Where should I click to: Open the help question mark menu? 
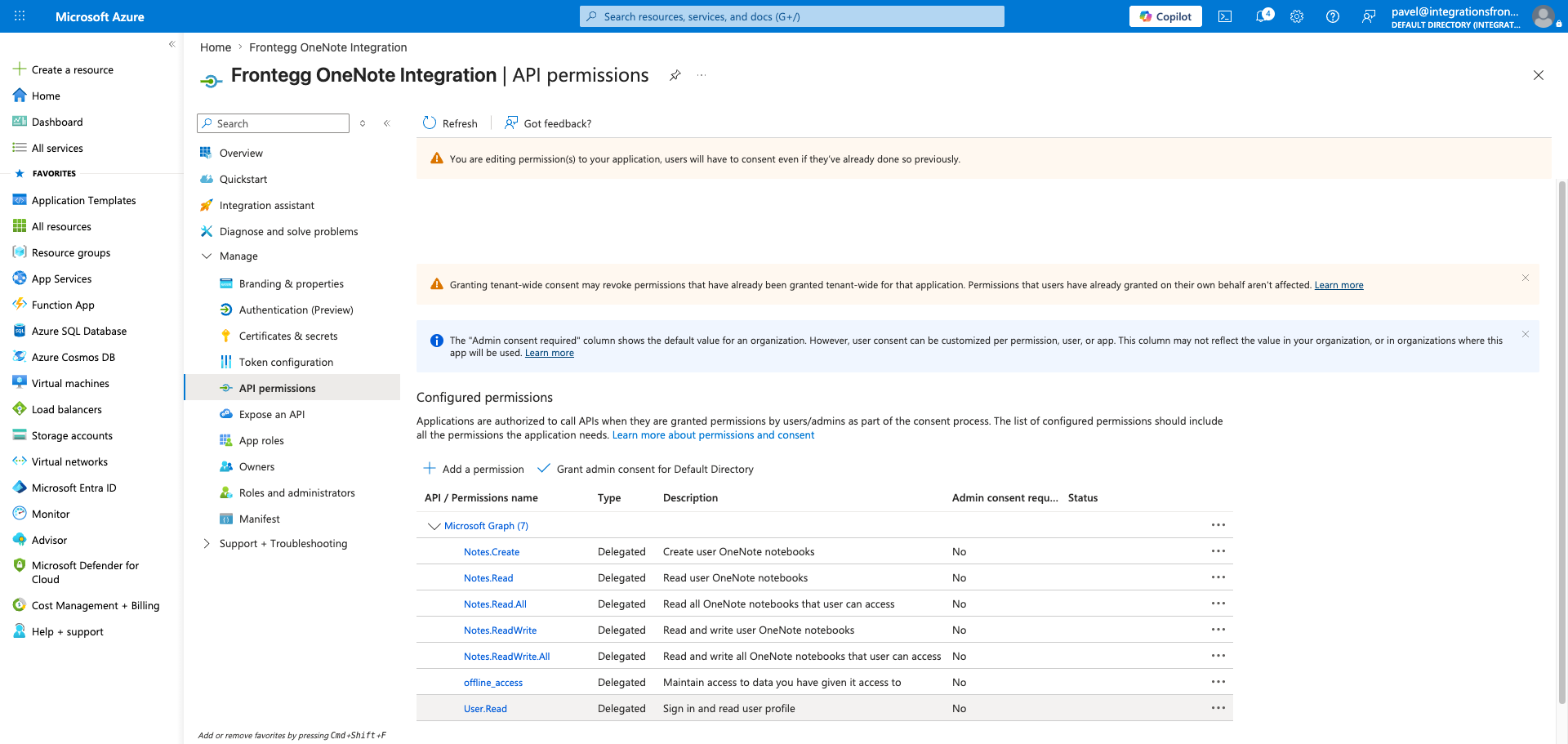click(1333, 16)
